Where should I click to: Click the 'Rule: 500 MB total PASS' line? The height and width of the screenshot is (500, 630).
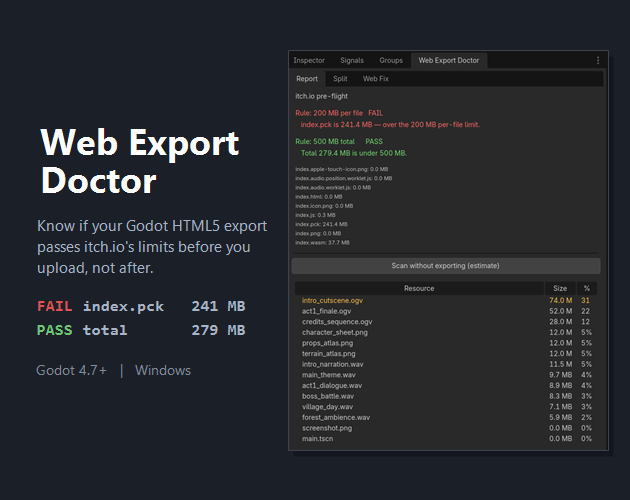click(x=339, y=141)
